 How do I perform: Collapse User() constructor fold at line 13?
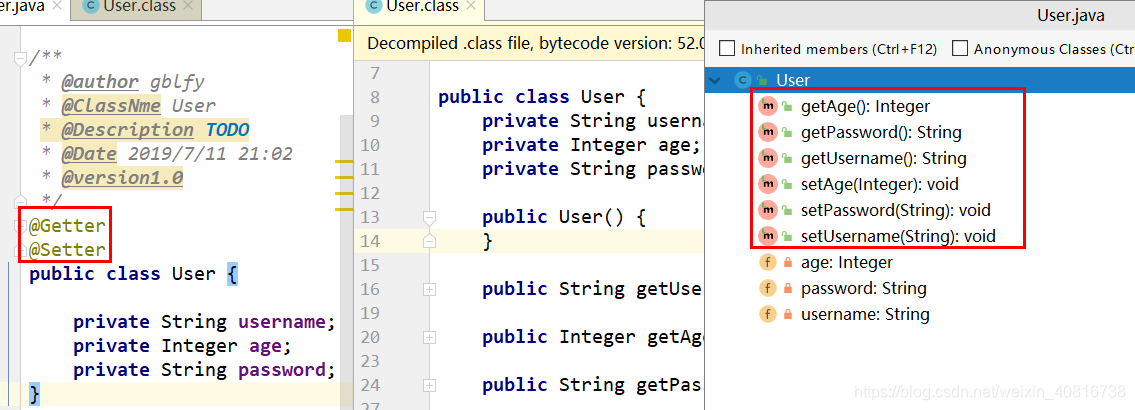[x=429, y=217]
